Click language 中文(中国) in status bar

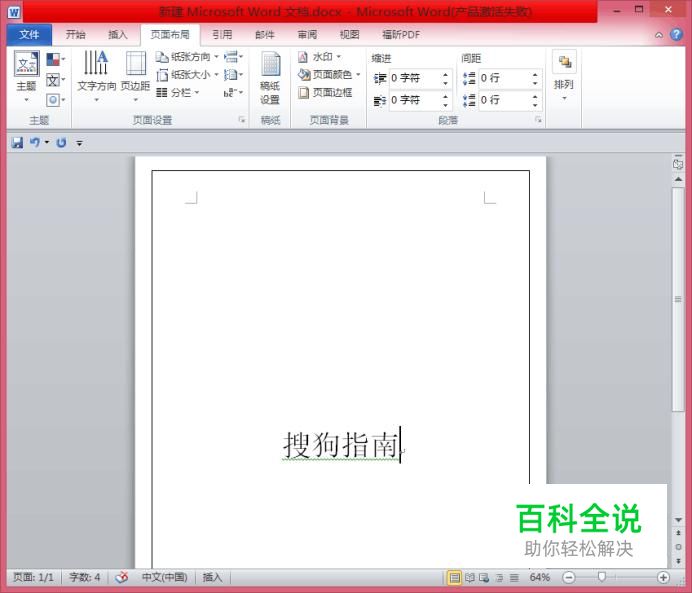(x=164, y=577)
